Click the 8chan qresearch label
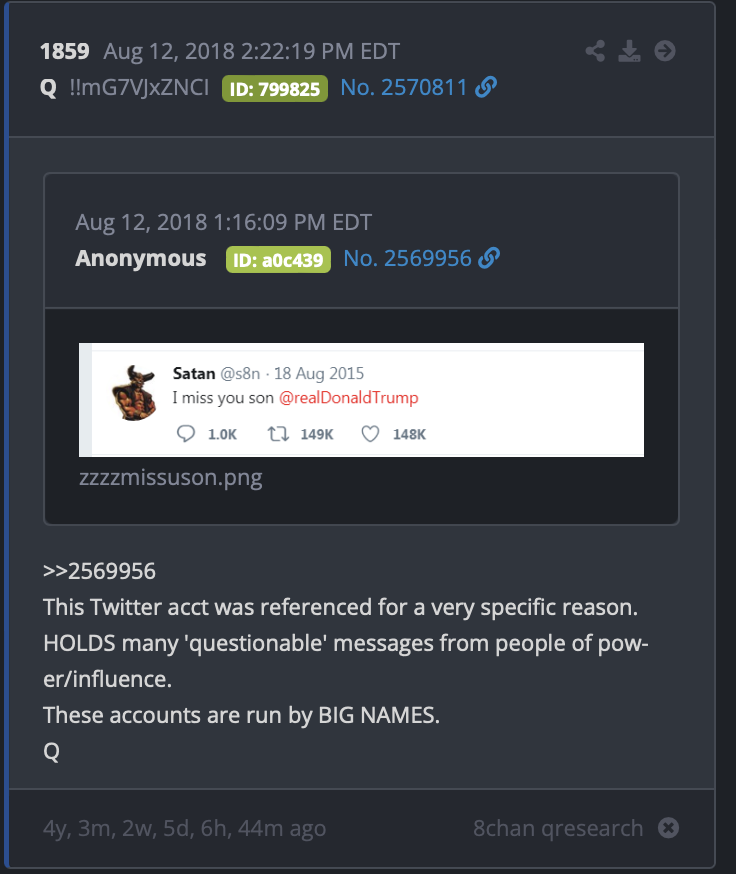This screenshot has height=874, width=736. pyautogui.click(x=558, y=828)
